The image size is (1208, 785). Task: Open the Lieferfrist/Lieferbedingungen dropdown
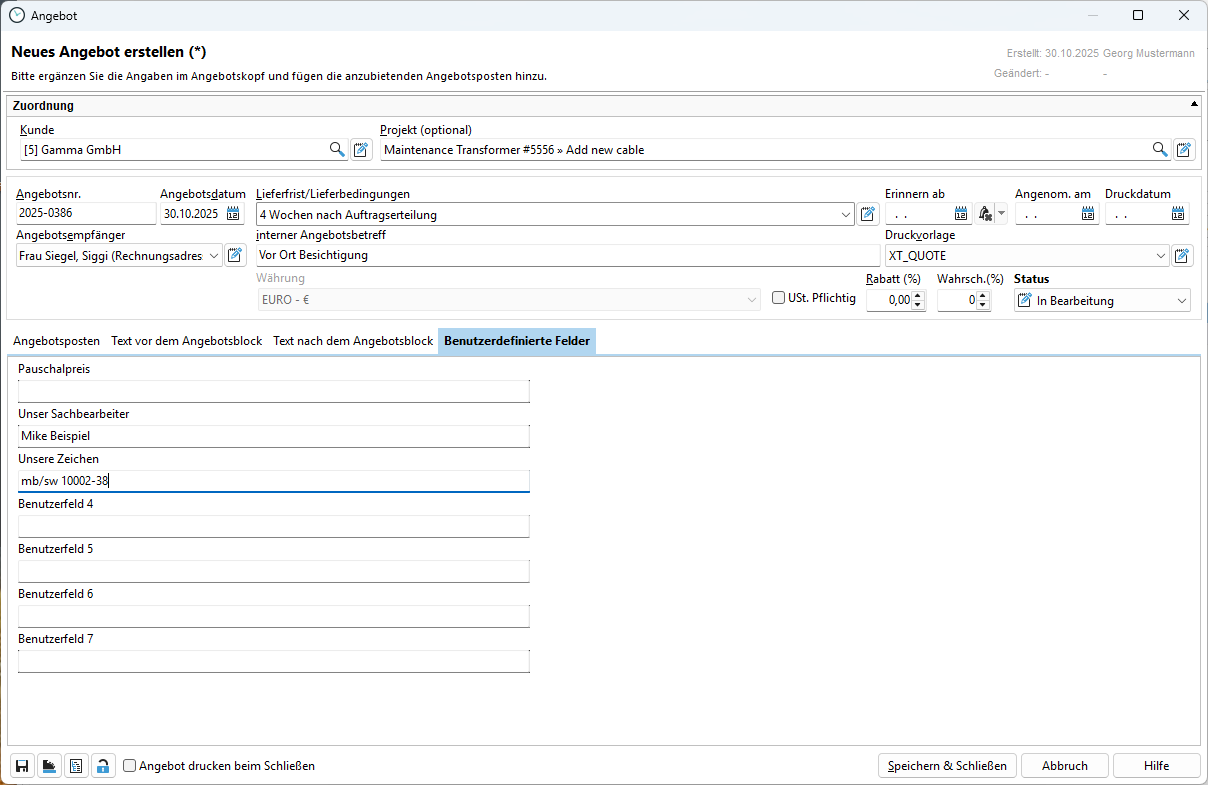(x=846, y=214)
